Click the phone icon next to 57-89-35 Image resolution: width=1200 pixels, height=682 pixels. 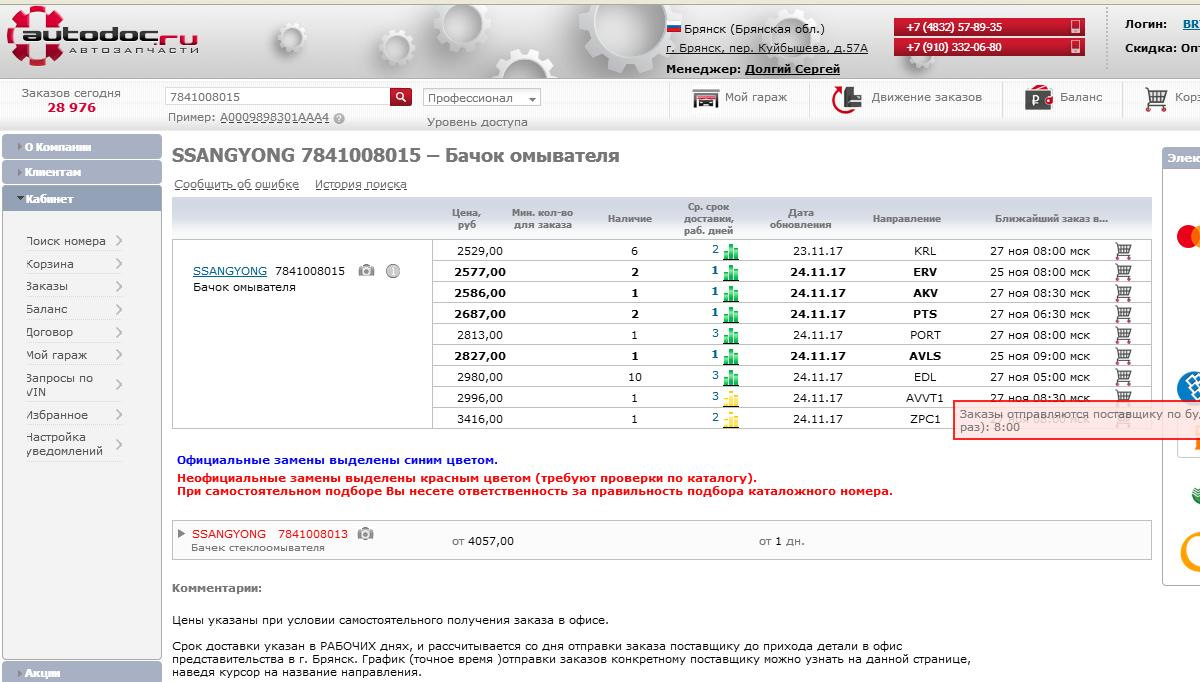[x=1076, y=27]
